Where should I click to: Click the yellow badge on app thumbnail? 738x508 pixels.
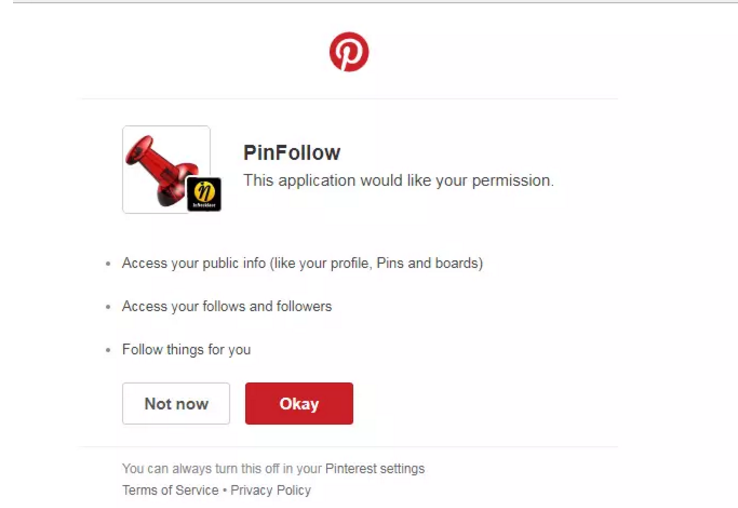[204, 194]
